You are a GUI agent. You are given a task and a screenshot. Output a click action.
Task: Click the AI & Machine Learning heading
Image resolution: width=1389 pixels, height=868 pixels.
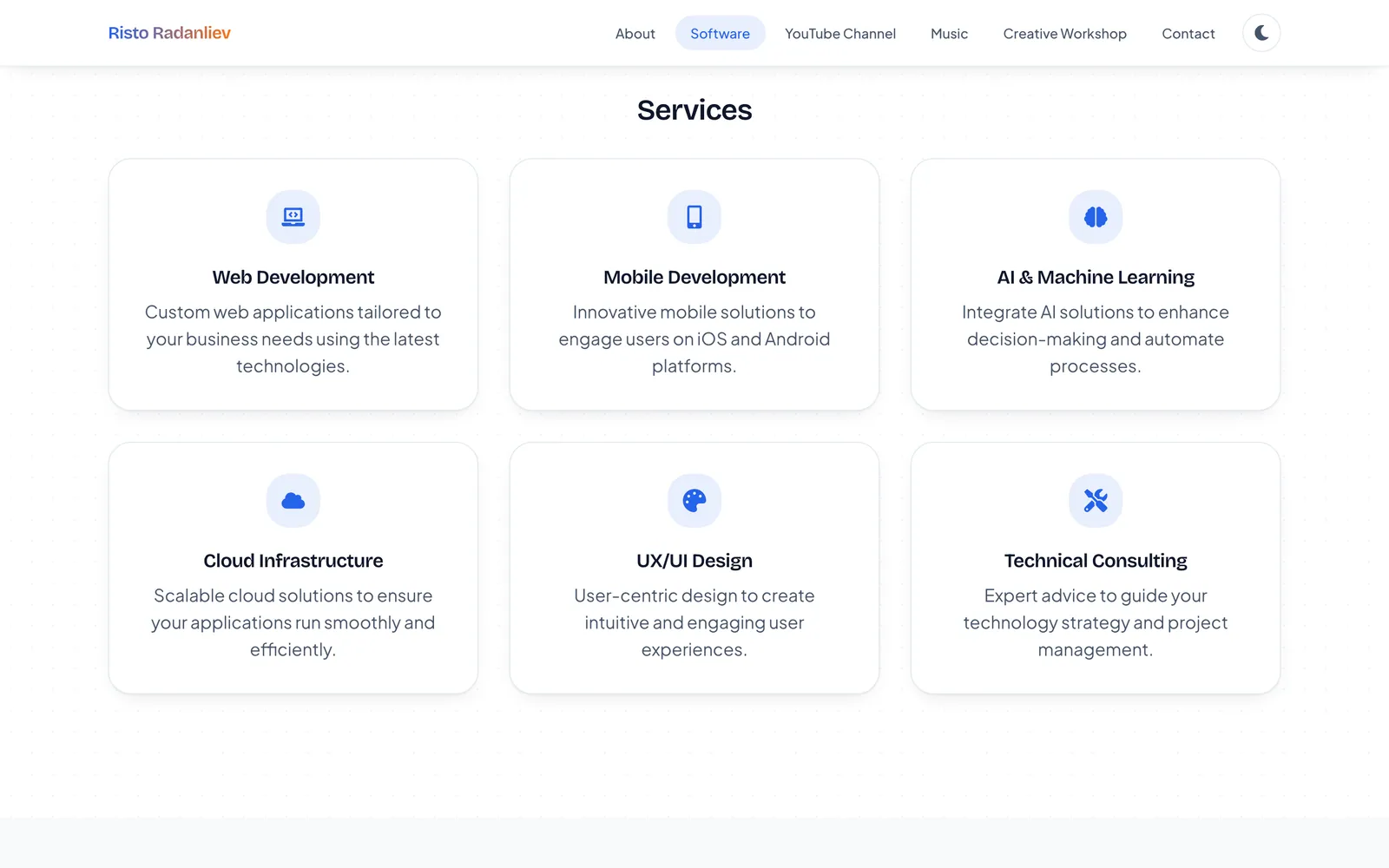click(1096, 277)
